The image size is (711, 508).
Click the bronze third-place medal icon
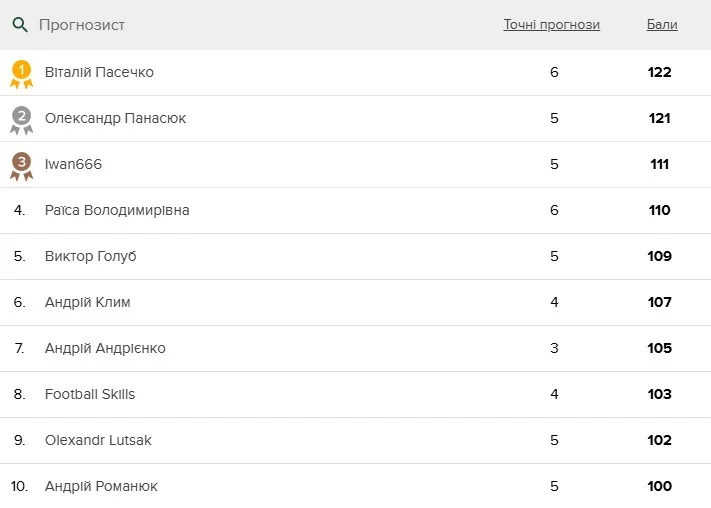[x=21, y=165]
